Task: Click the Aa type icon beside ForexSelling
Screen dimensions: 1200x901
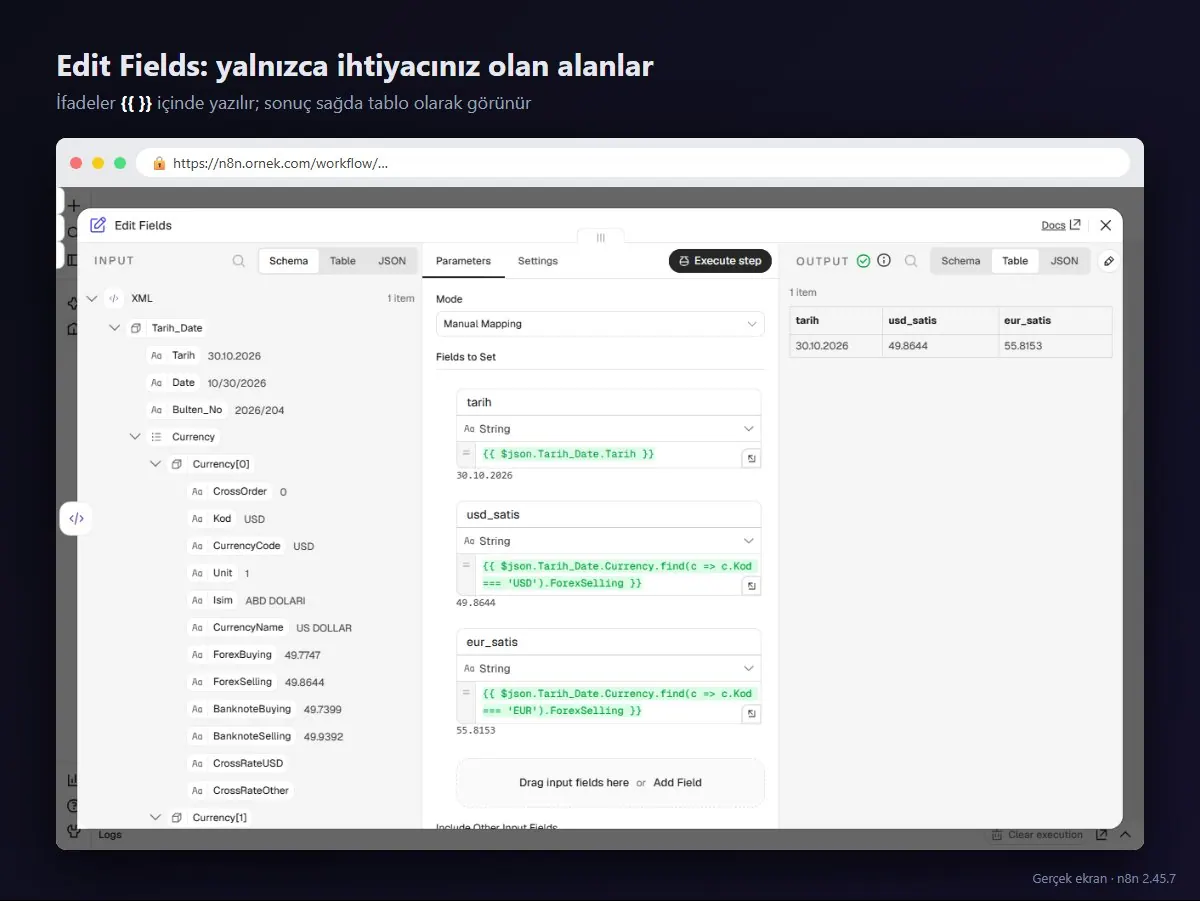Action: pyautogui.click(x=197, y=682)
